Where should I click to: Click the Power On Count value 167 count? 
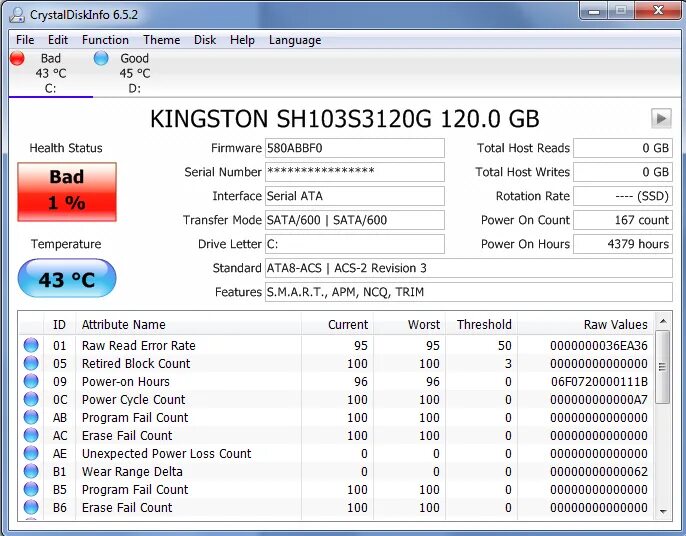click(x=623, y=220)
